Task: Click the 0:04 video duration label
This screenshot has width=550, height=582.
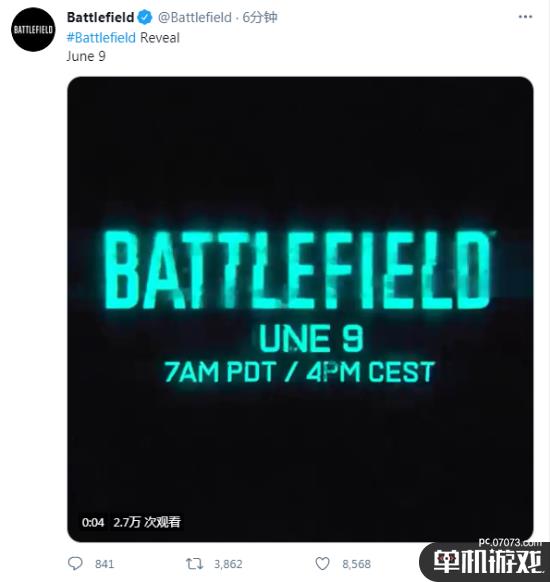Action: pos(93,522)
